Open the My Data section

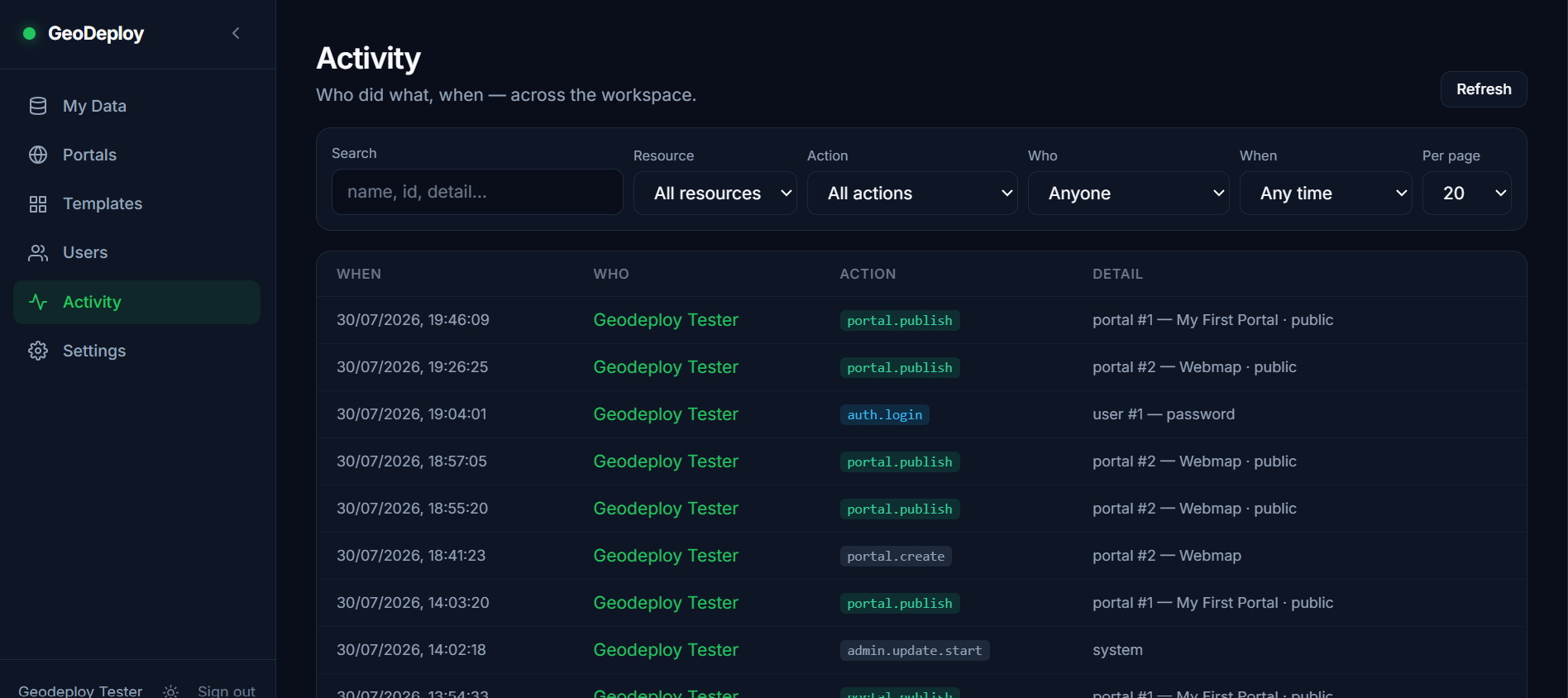point(136,106)
